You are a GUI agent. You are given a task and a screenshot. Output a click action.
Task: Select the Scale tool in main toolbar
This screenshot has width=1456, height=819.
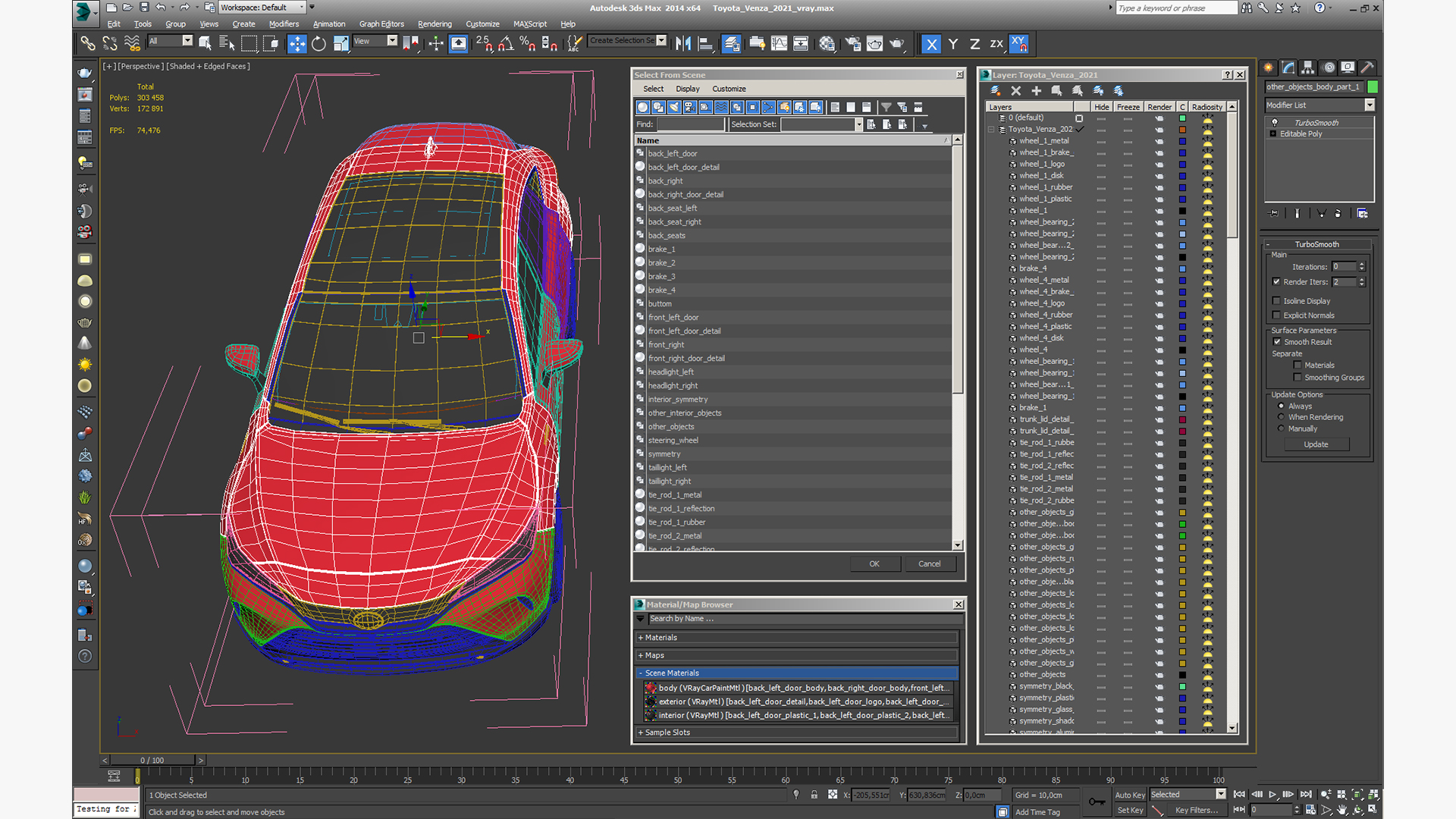tap(340, 44)
